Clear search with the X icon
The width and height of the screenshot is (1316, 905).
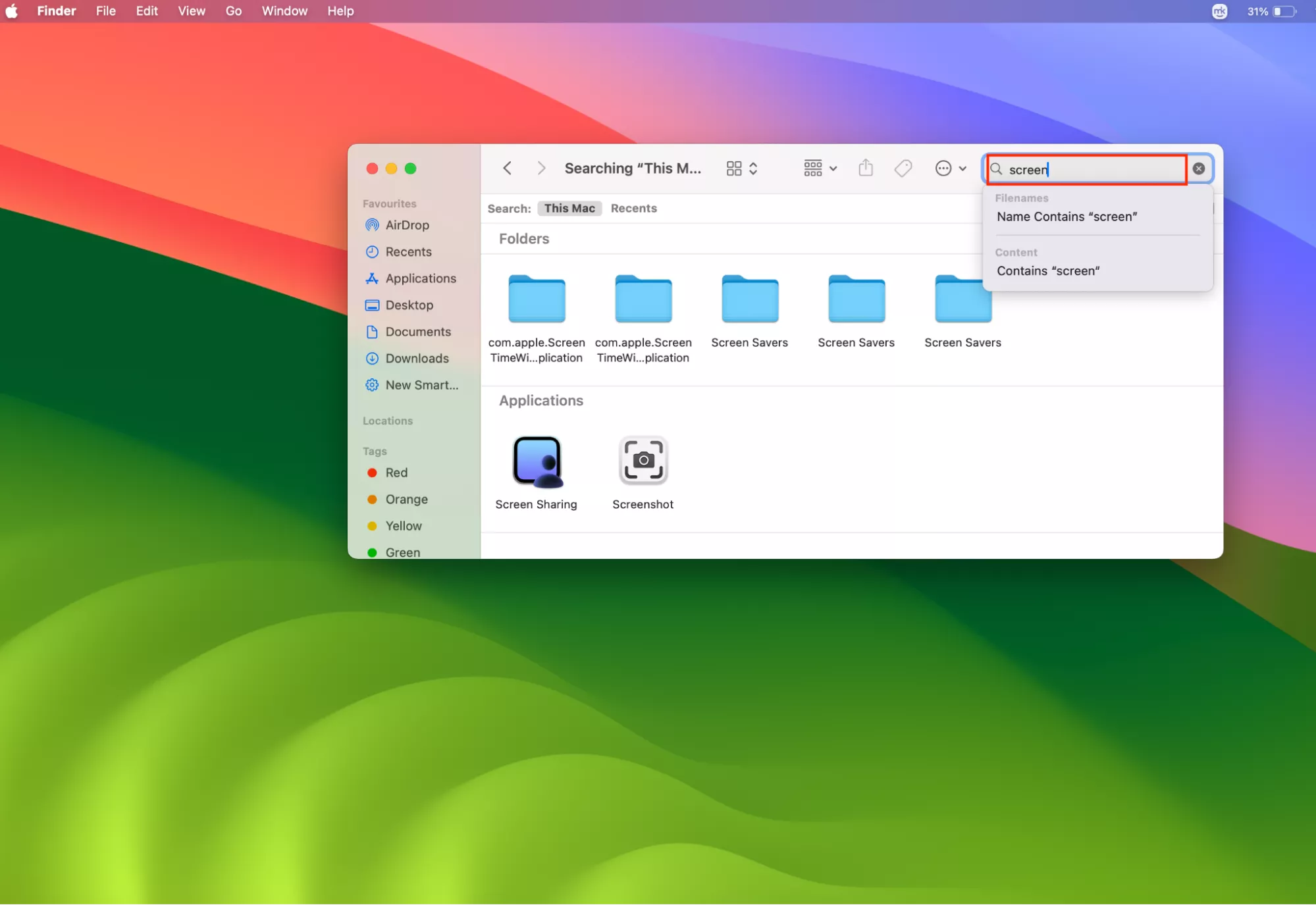click(1199, 168)
